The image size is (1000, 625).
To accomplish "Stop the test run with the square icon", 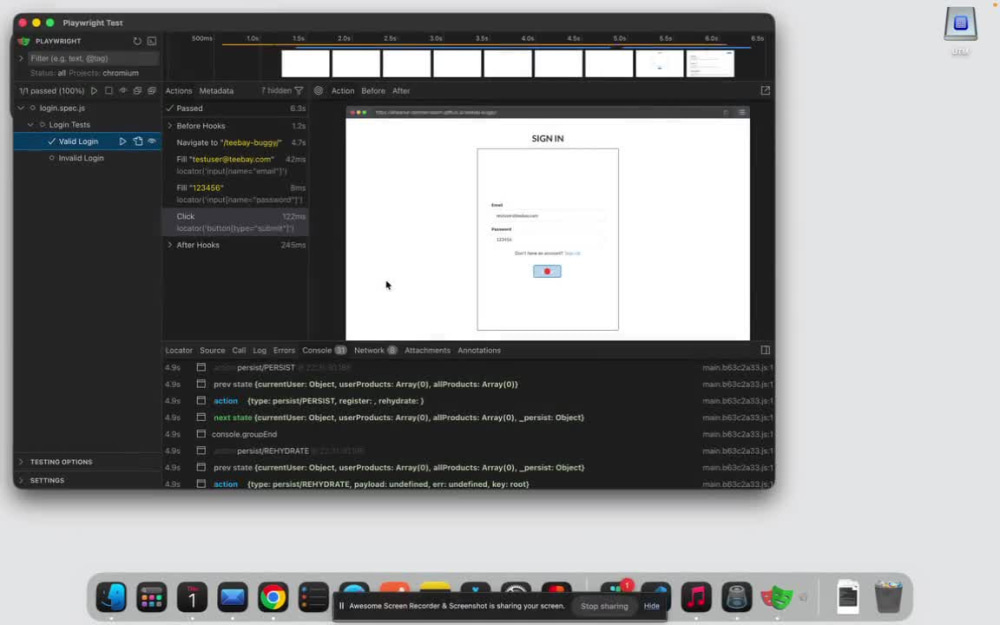I will click(108, 91).
